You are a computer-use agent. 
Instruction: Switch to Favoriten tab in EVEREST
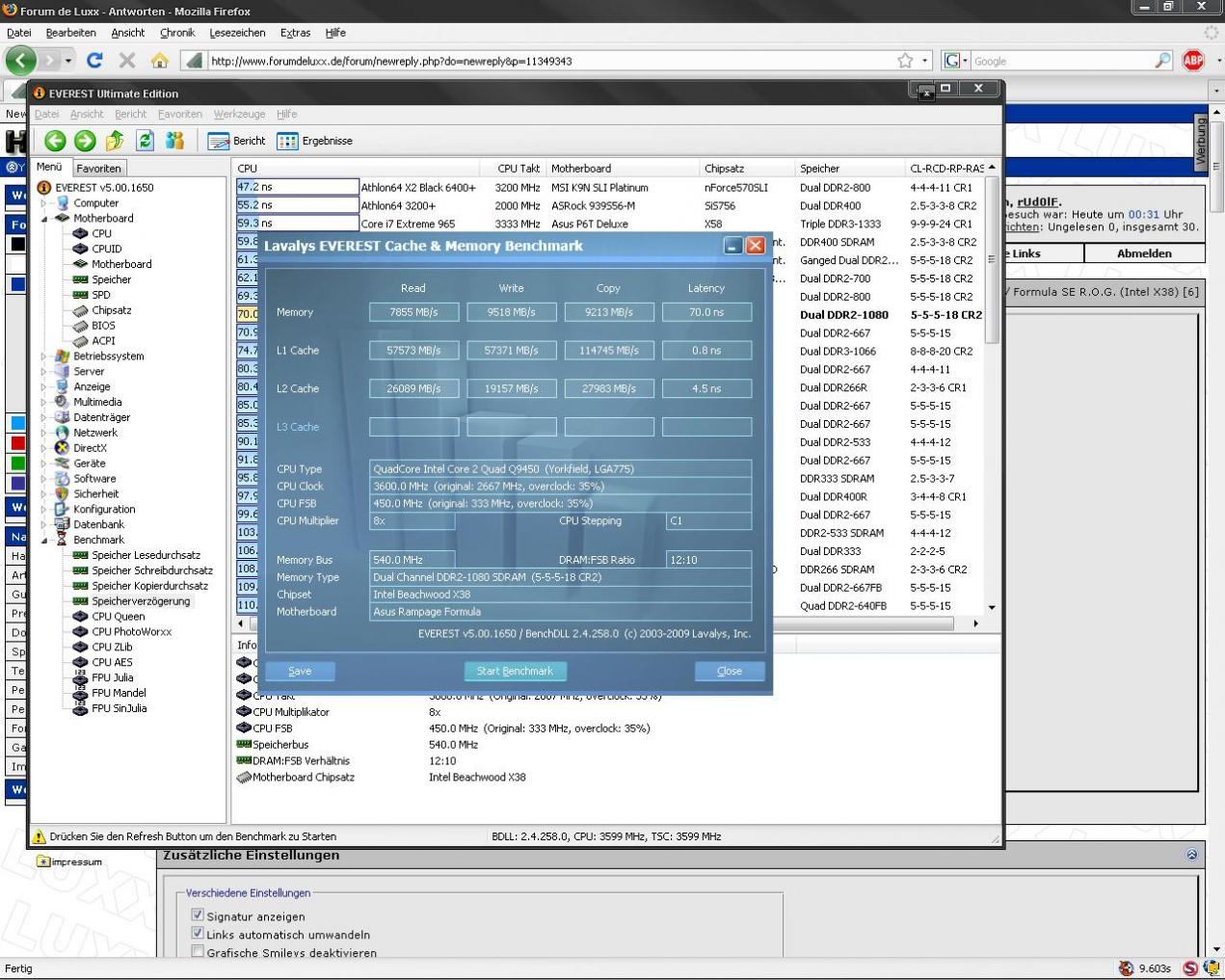click(98, 169)
